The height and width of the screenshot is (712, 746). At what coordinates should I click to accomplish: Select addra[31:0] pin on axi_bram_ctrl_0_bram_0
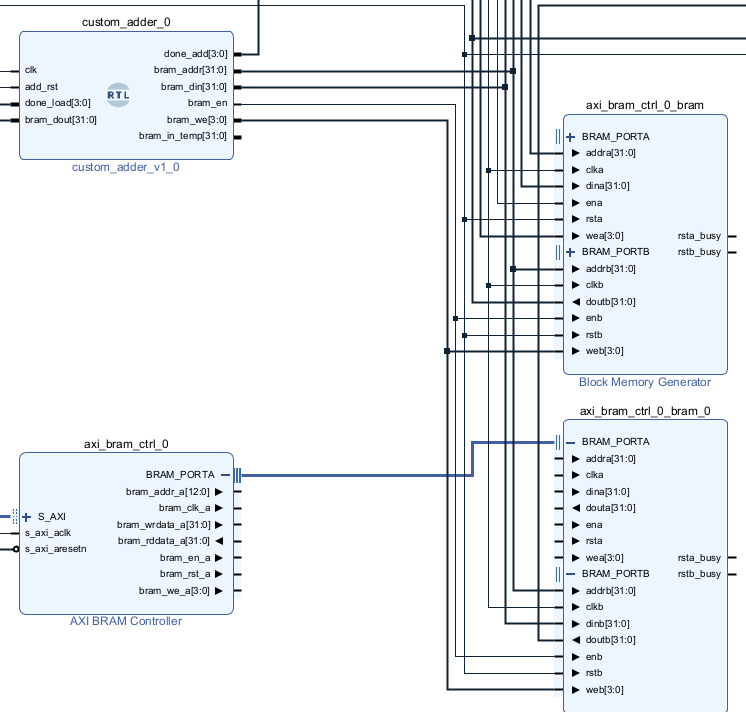(610, 459)
